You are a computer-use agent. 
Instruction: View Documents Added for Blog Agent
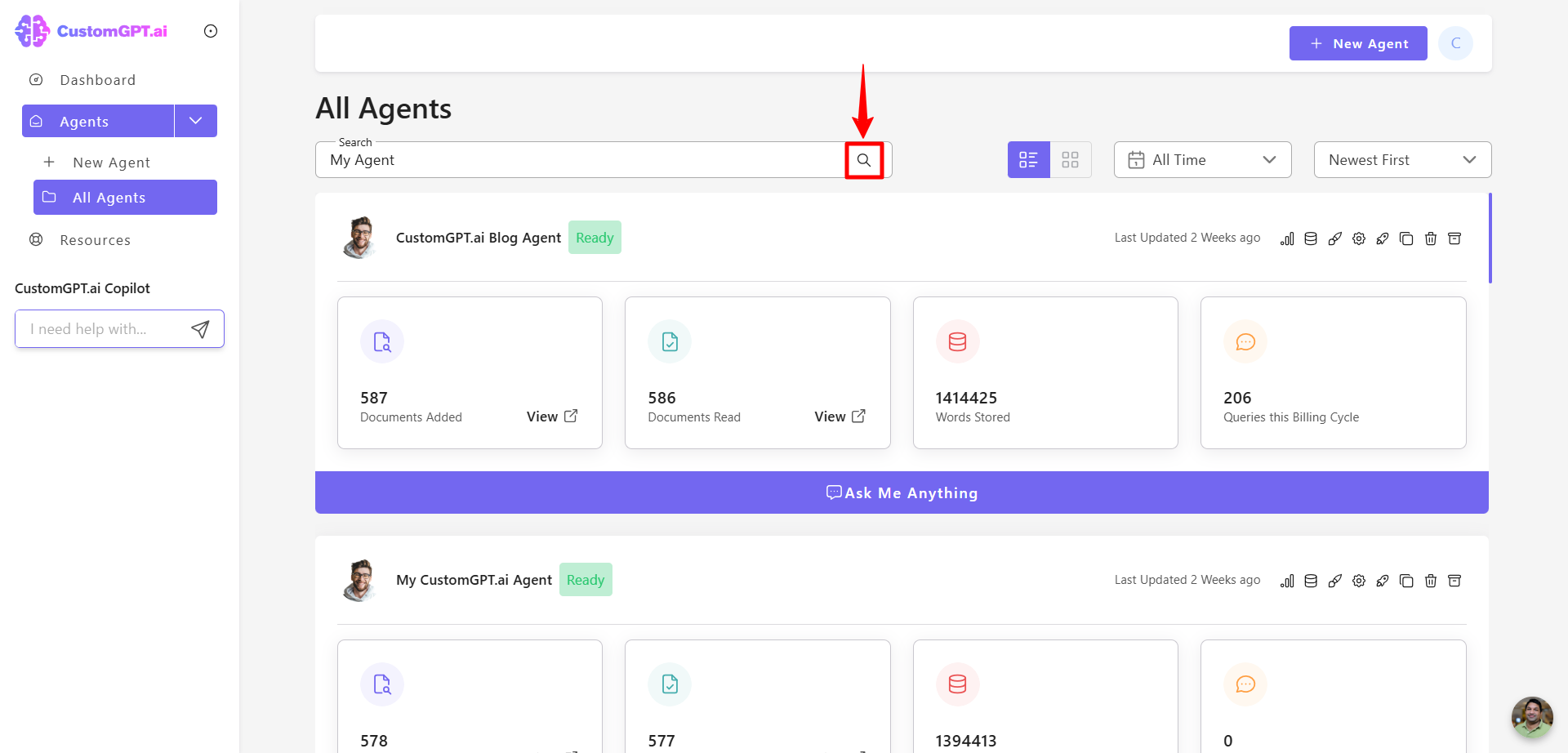(x=552, y=417)
